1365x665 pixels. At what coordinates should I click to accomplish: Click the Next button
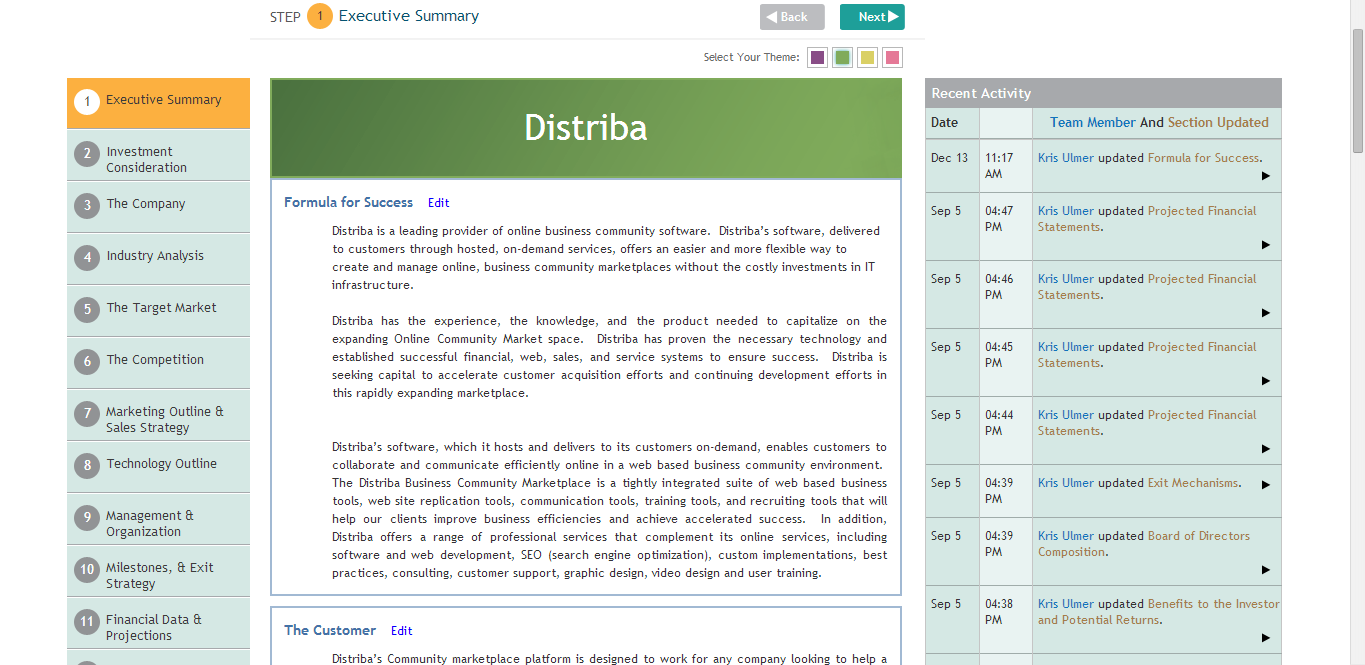[872, 17]
